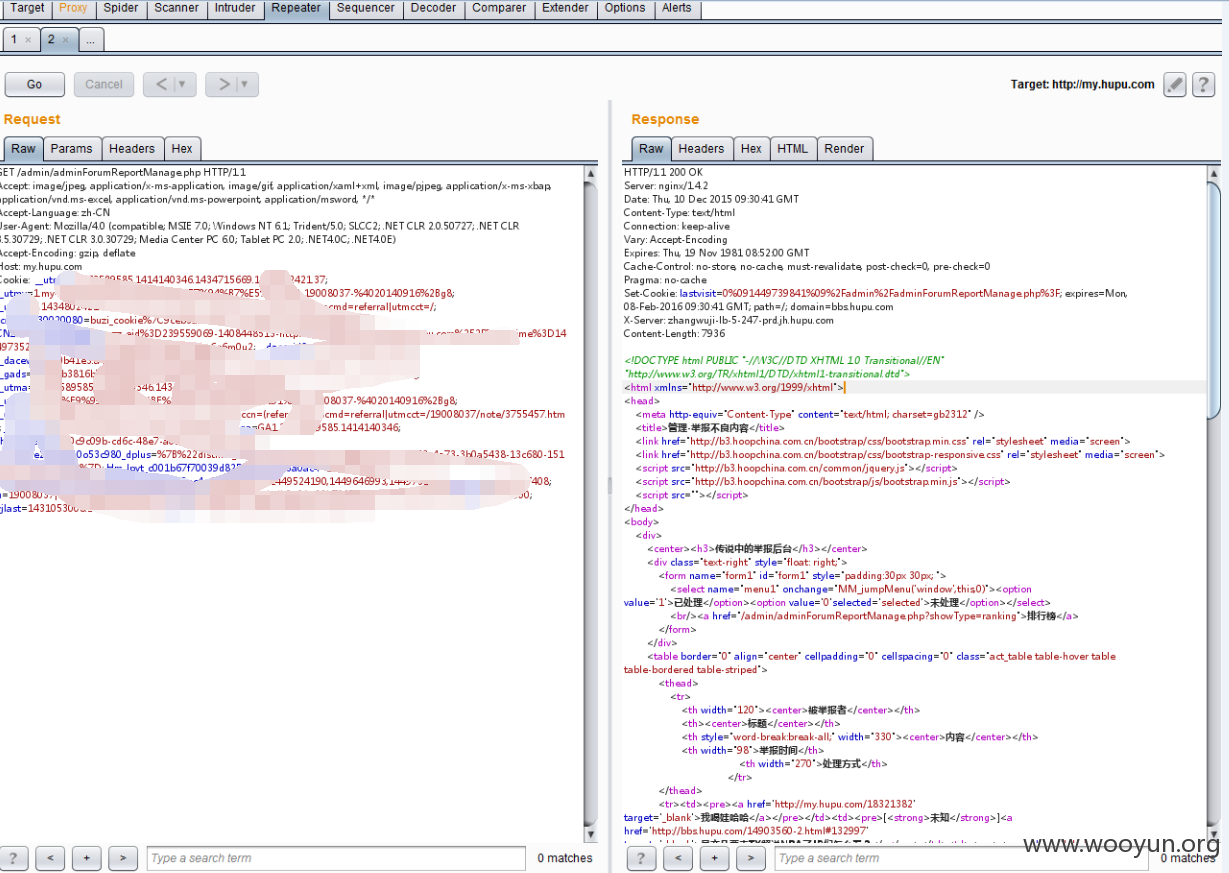
Task: Find previous match in response pane
Action: click(677, 858)
